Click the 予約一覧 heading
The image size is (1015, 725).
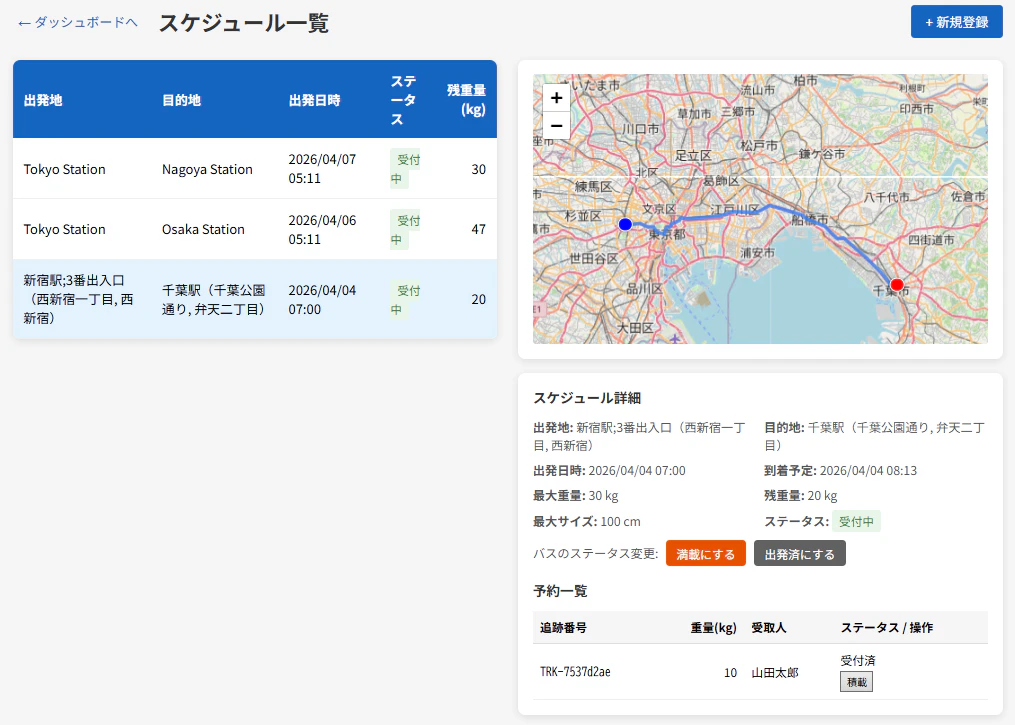pyautogui.click(x=561, y=590)
